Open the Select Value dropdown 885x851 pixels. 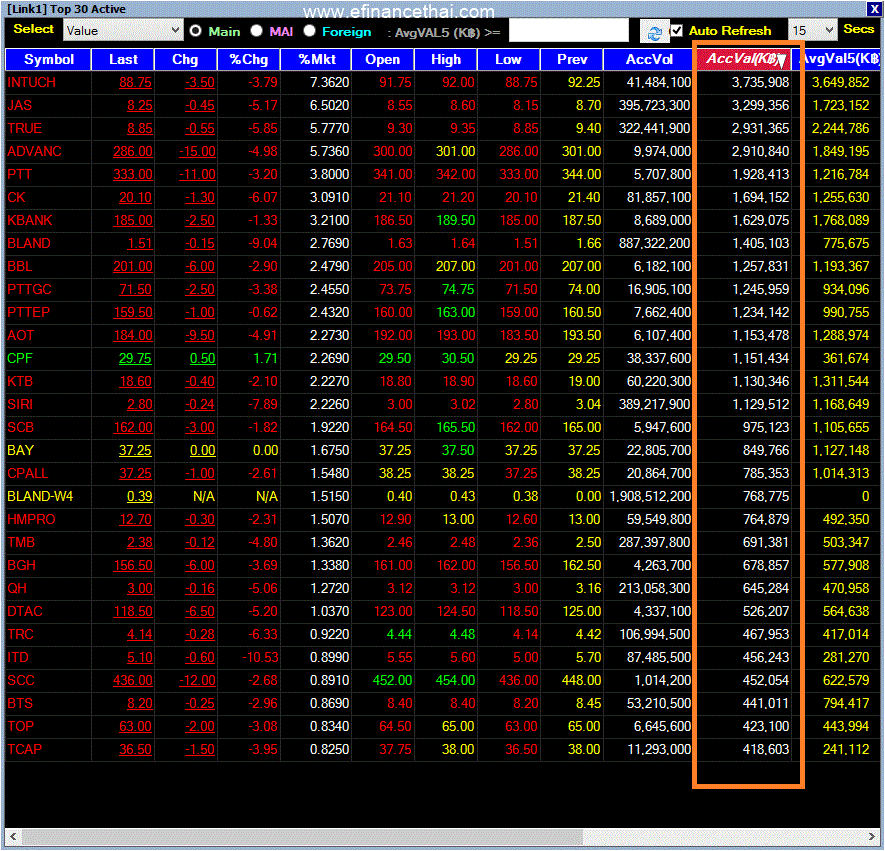click(x=123, y=30)
